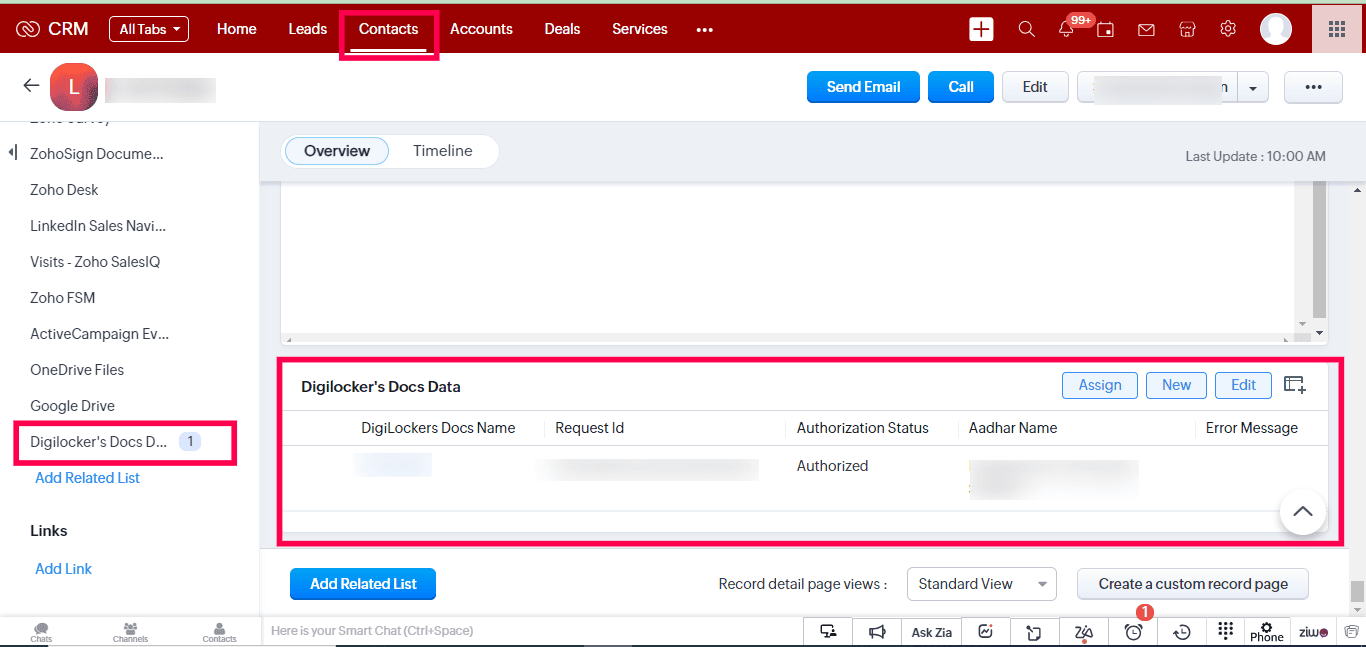Open the Standard View page views dropdown
The image size is (1366, 647).
click(981, 584)
